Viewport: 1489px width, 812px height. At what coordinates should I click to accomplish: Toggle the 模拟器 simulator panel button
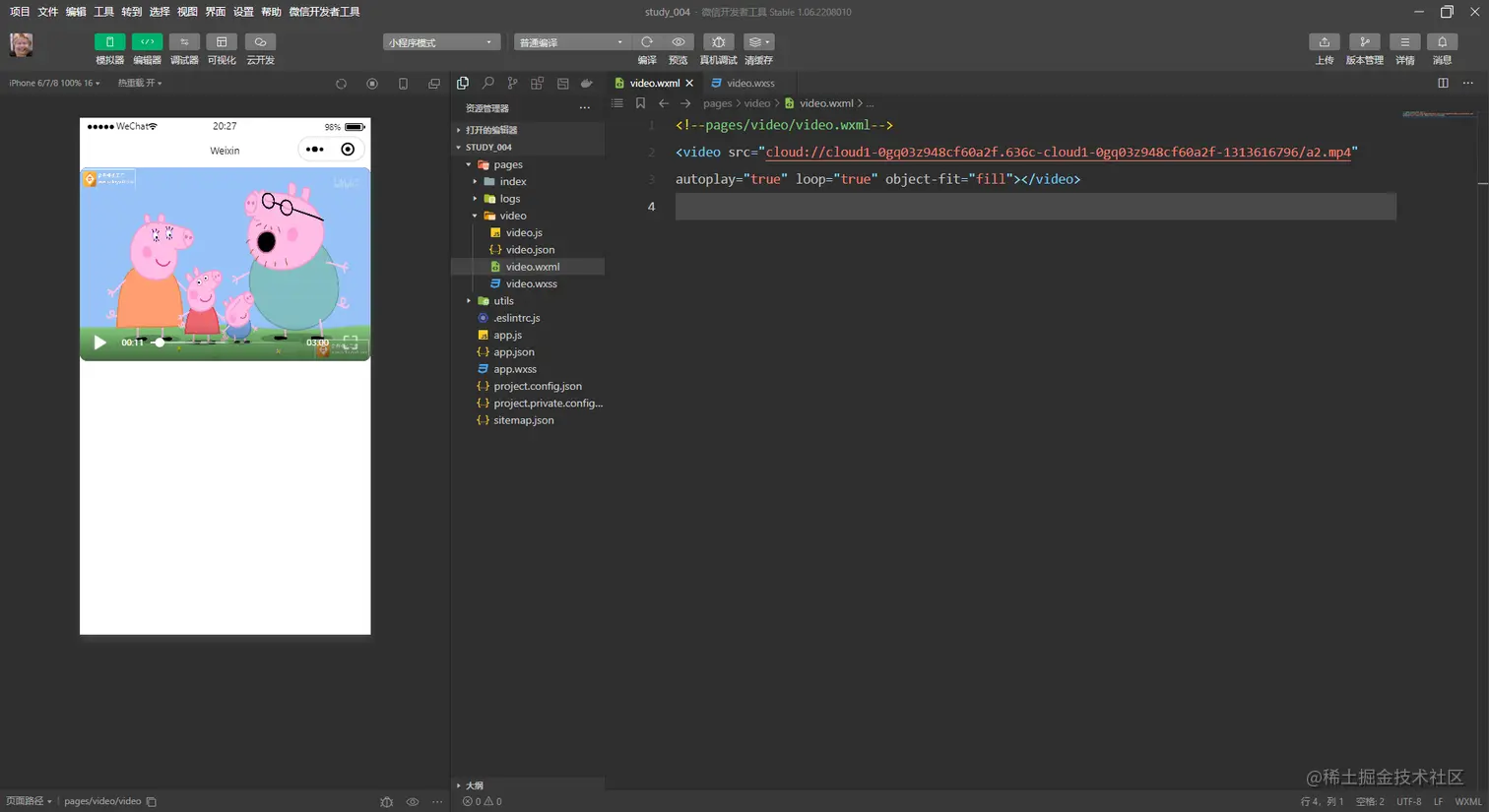109,42
